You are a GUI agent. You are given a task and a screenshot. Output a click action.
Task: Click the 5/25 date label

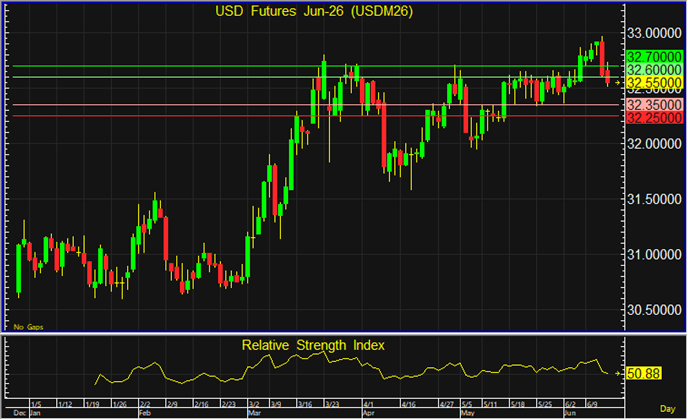545,404
